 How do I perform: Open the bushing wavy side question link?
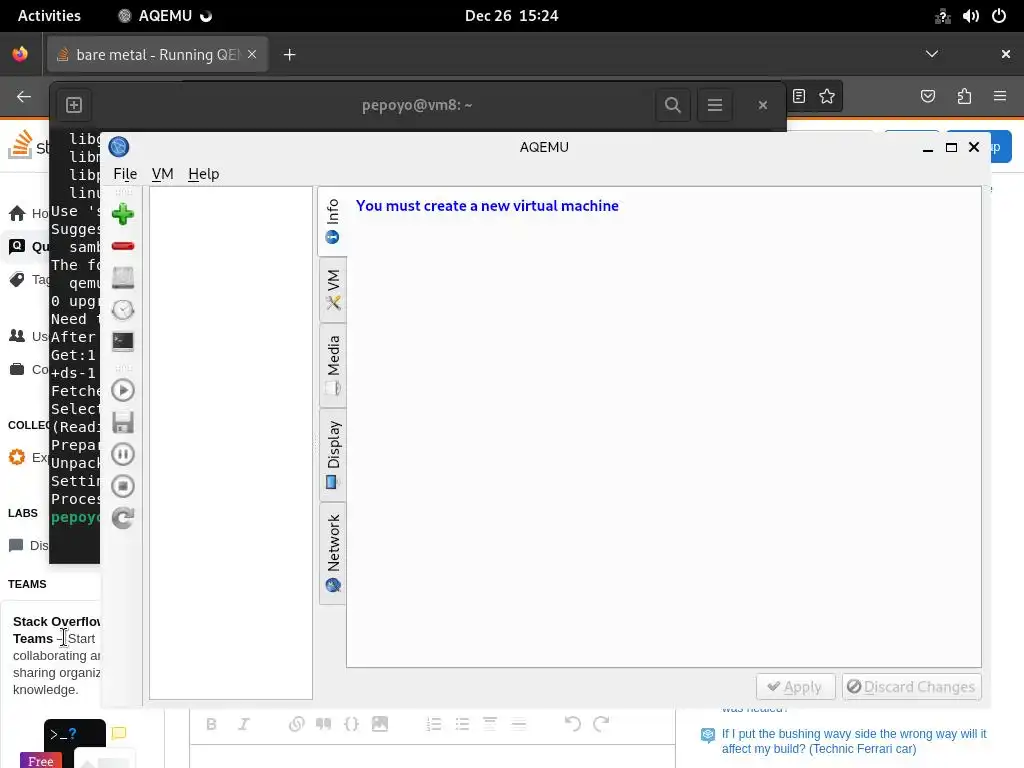point(854,741)
